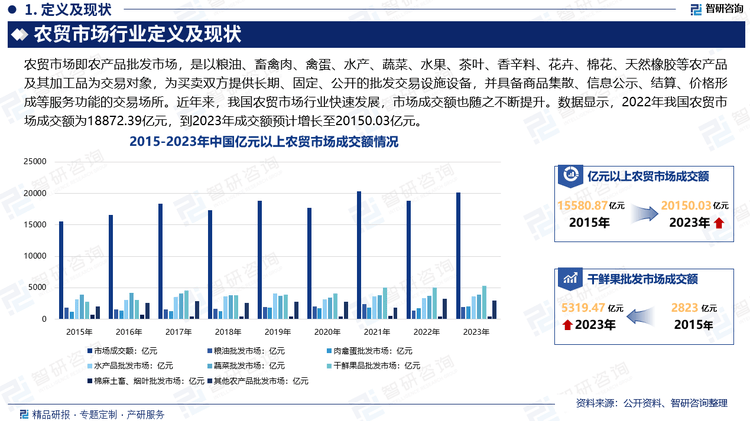This screenshot has width=750, height=421.
Task: Click the 5319.47 value in the 干鲜果 card
Action: pyautogui.click(x=578, y=308)
